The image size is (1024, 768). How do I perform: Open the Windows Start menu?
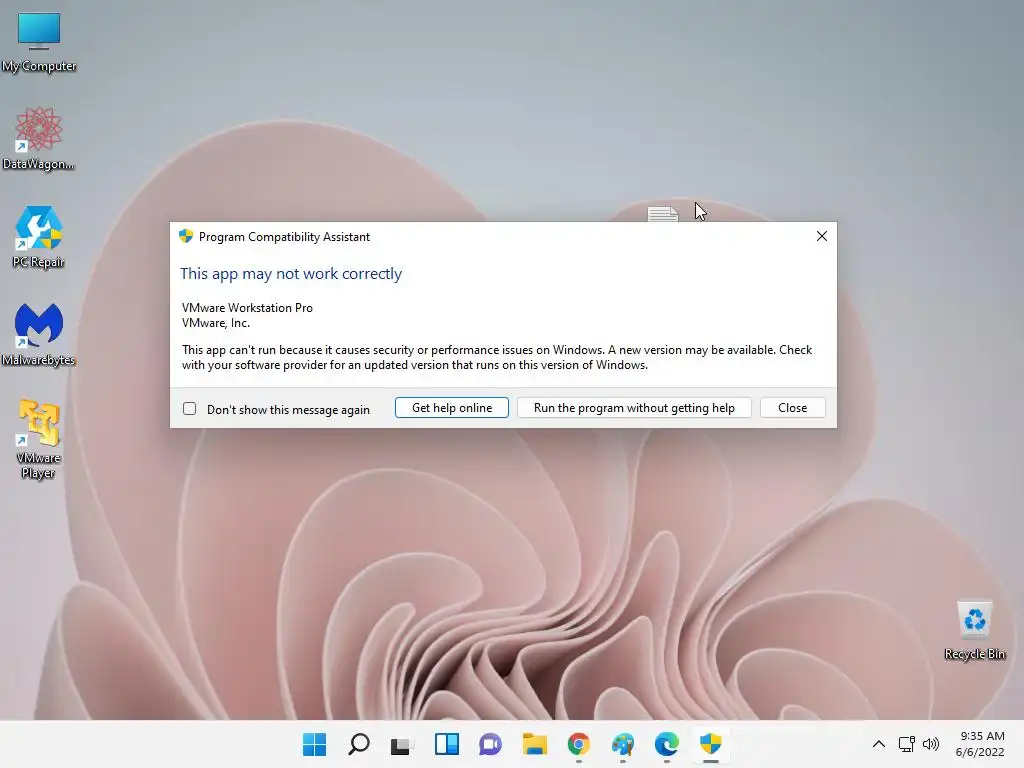(x=315, y=744)
